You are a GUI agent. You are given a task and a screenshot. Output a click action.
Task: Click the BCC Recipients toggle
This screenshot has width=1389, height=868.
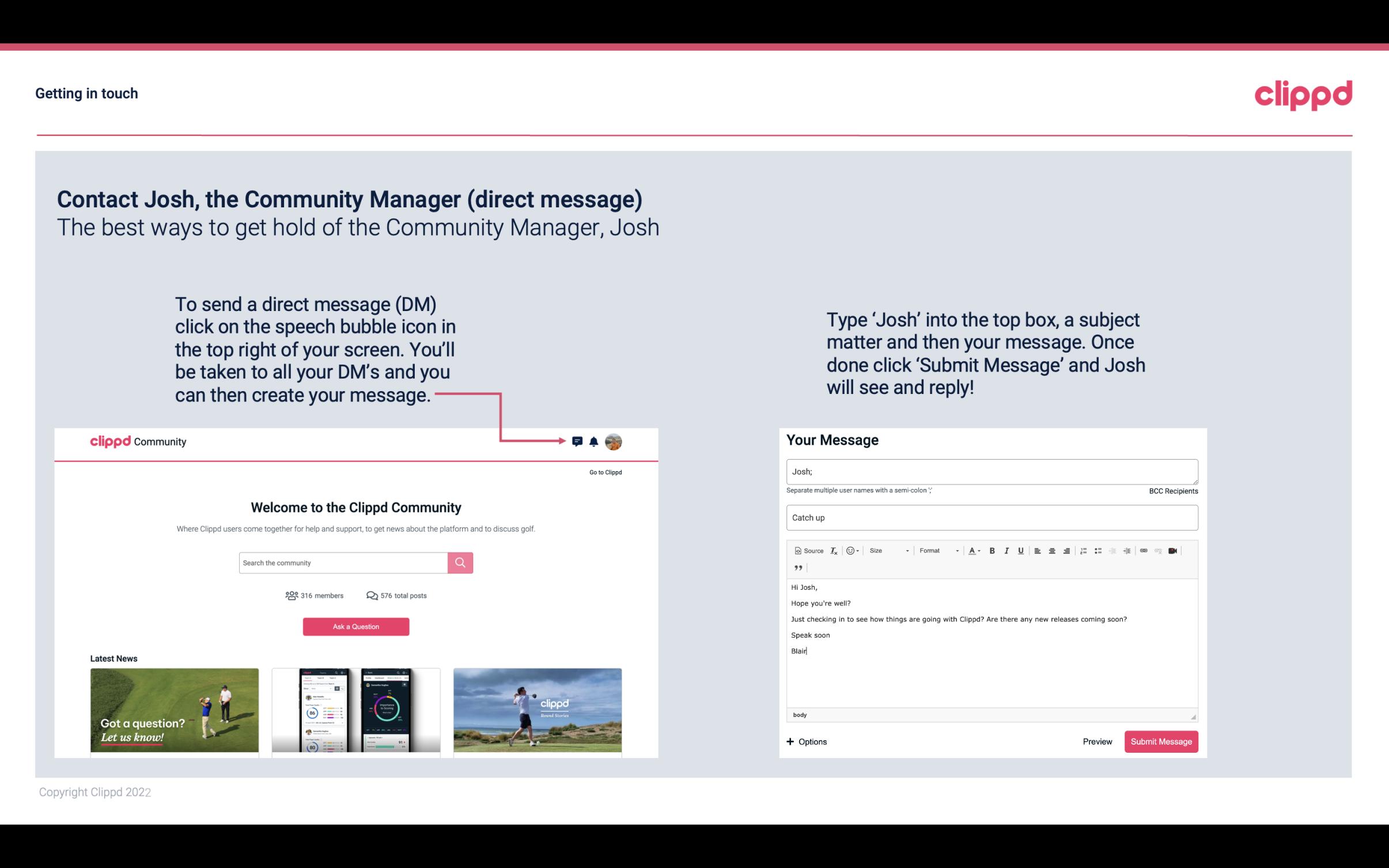pos(1172,491)
